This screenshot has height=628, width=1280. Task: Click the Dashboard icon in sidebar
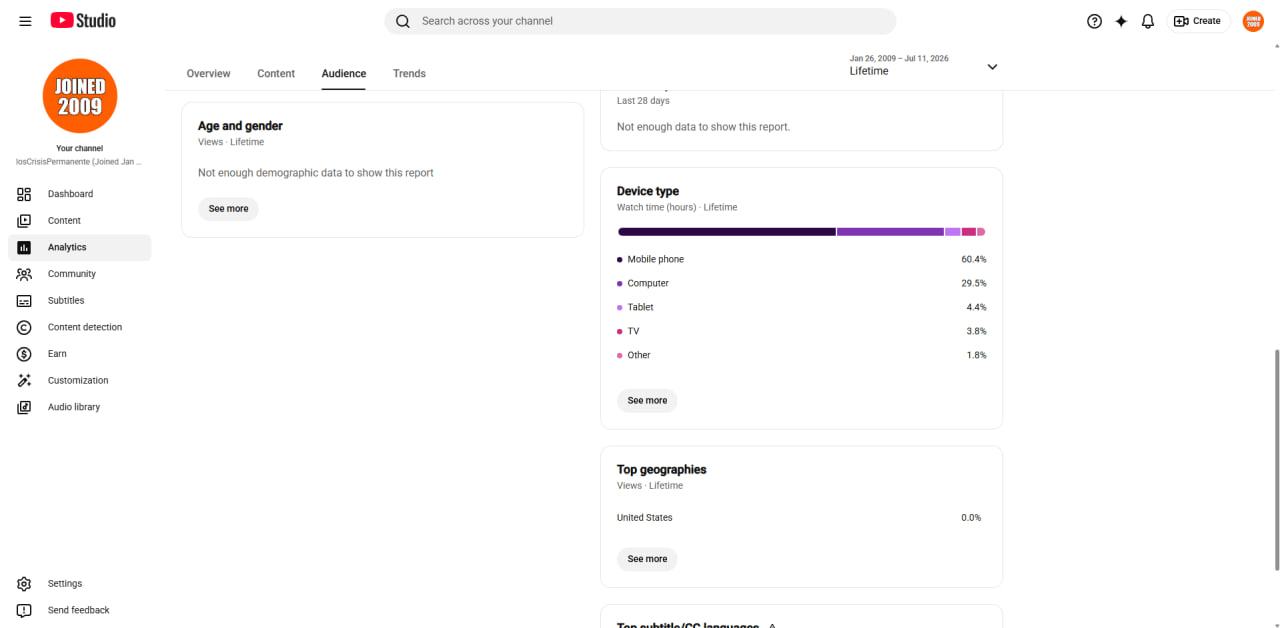click(x=24, y=194)
